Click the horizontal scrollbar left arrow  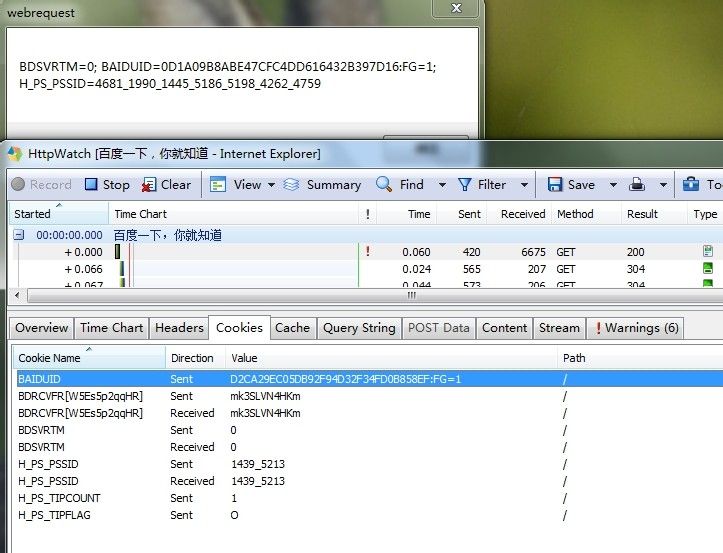[18, 295]
